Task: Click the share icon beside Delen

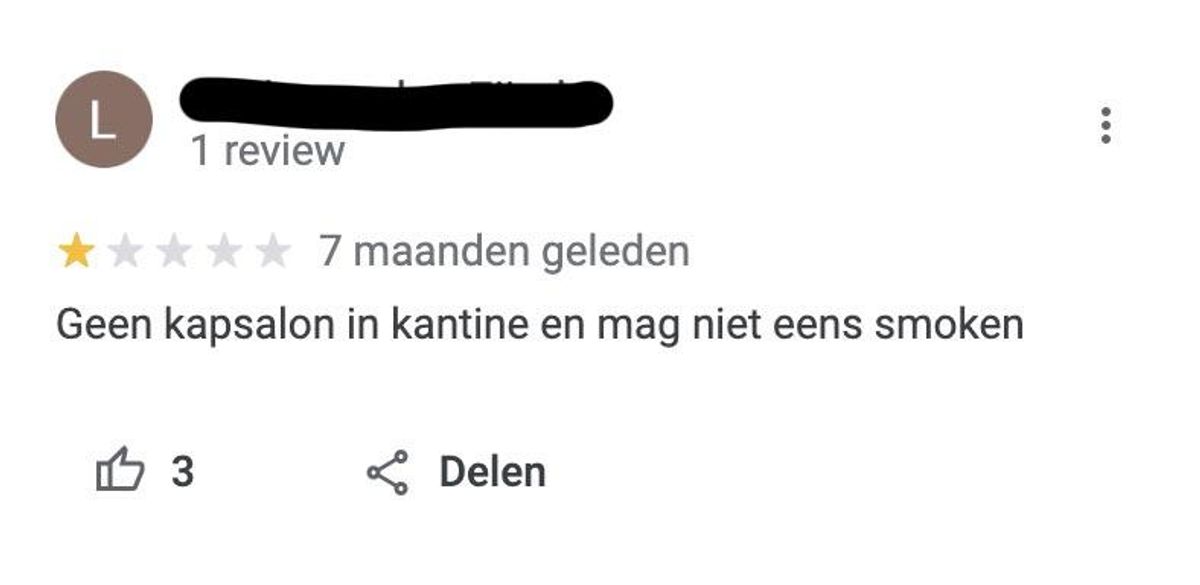Action: coord(388,472)
